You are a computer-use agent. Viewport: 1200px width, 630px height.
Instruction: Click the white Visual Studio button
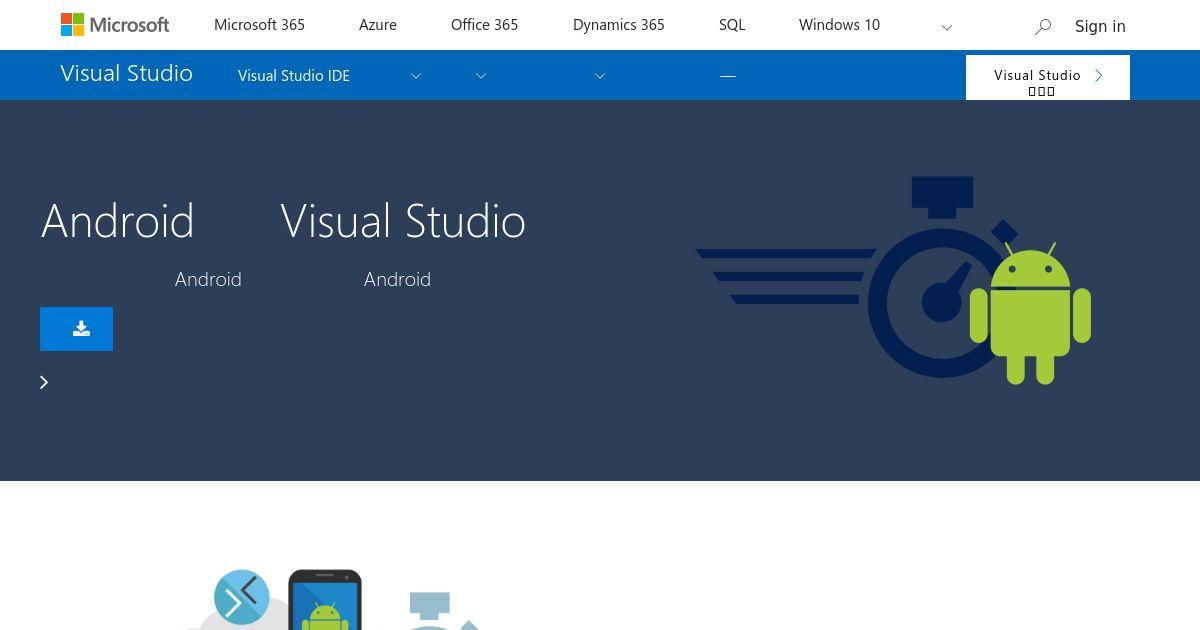(x=1048, y=77)
